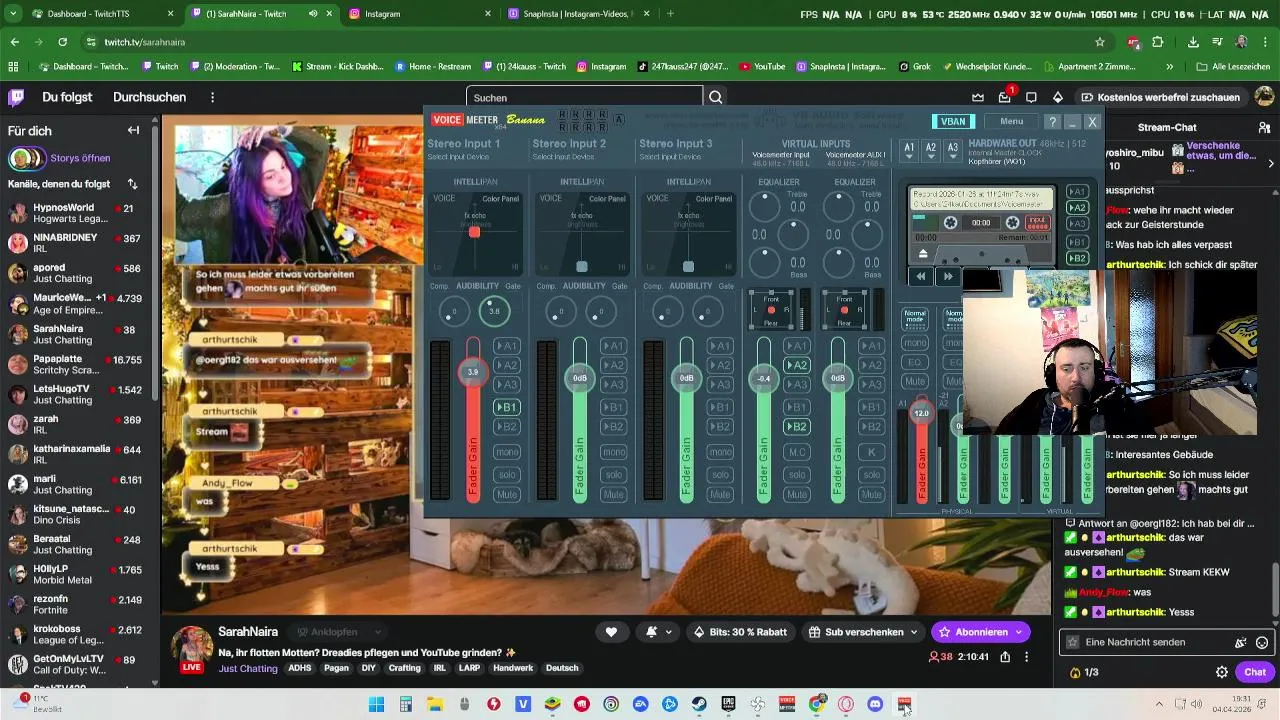This screenshot has width=1280, height=720.
Task: Enable solo on Stereo Input 2
Action: [x=613, y=474]
